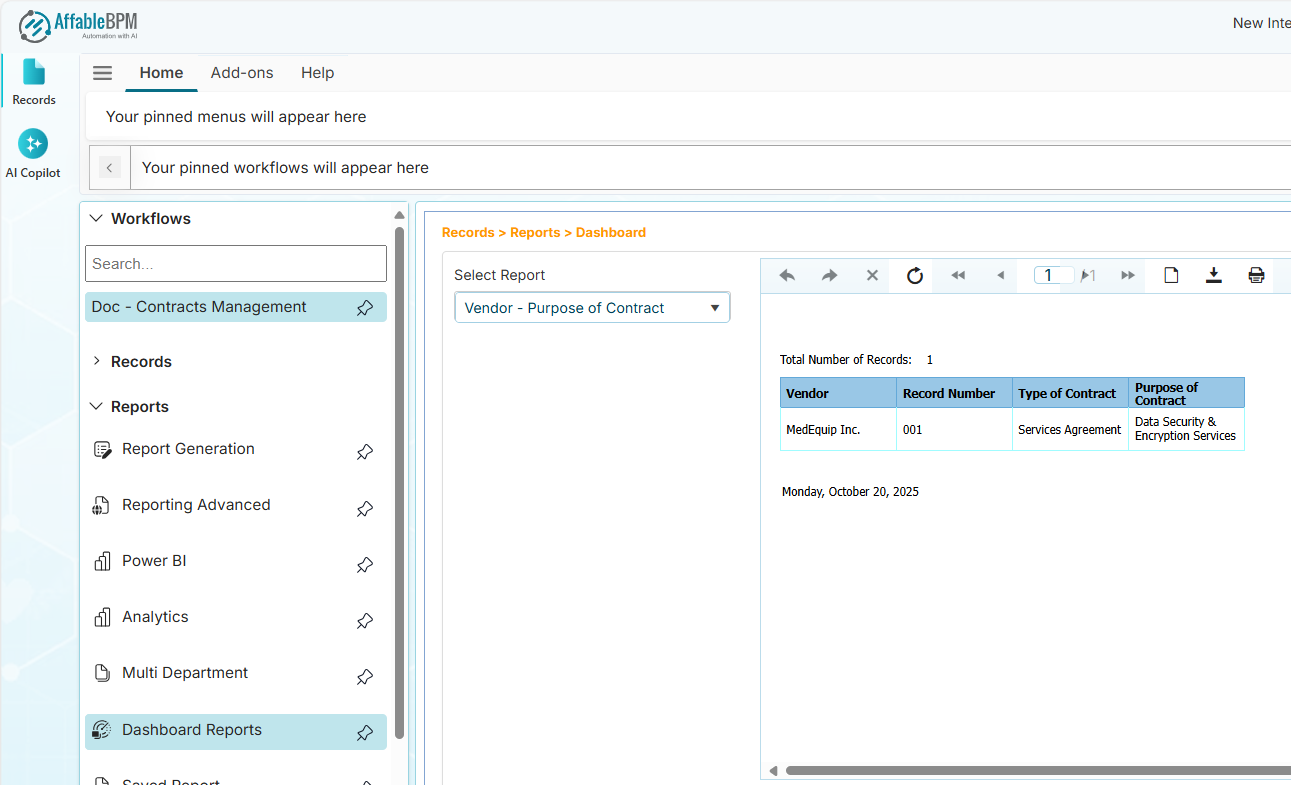Go forward using the forward arrow icon

tap(829, 275)
